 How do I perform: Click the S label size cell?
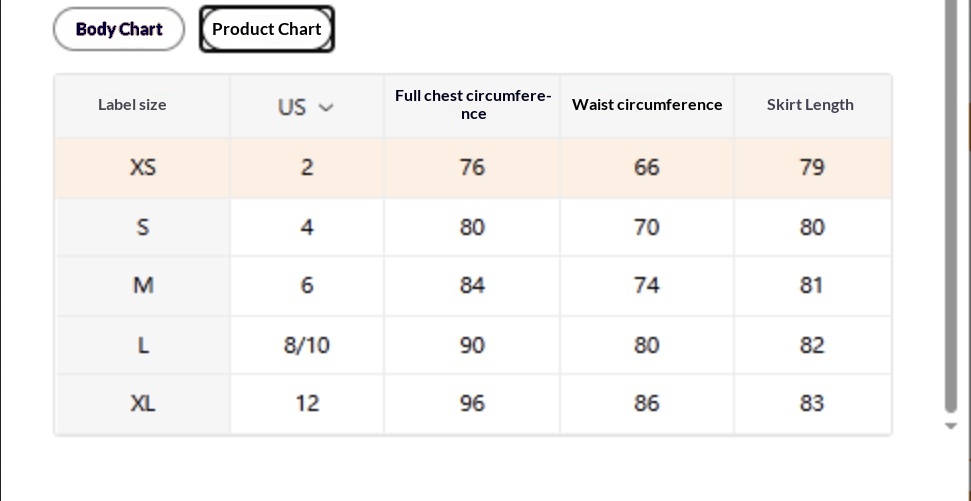[143, 227]
